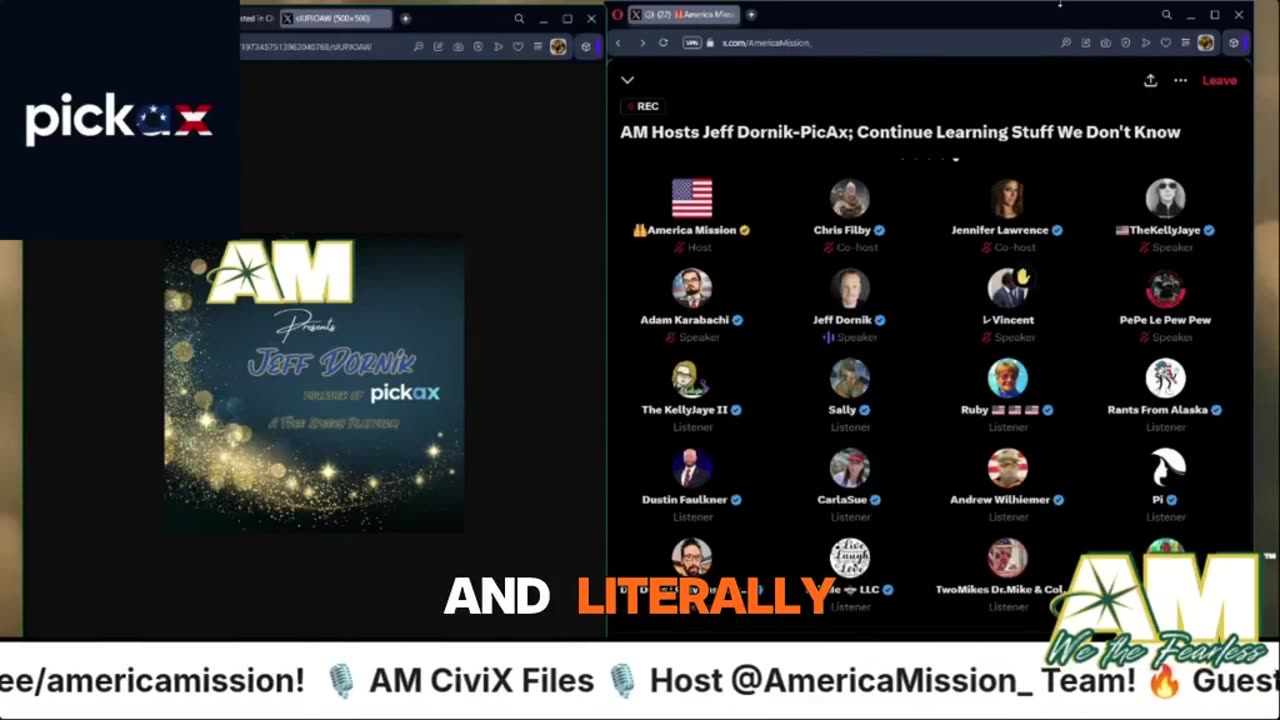Image resolution: width=1280 pixels, height=720 pixels.
Task: Click the play/flow arrow icon in the left window toolbar
Action: coord(498,46)
